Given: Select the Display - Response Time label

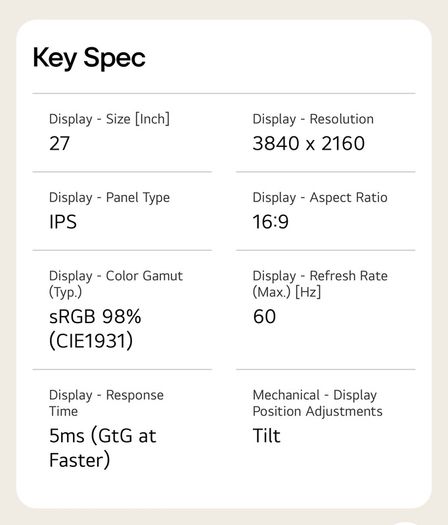Looking at the screenshot, I should point(106,403).
